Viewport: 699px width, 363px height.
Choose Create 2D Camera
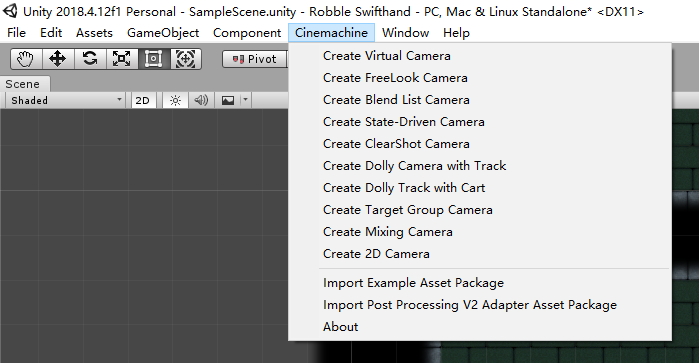coord(480,254)
